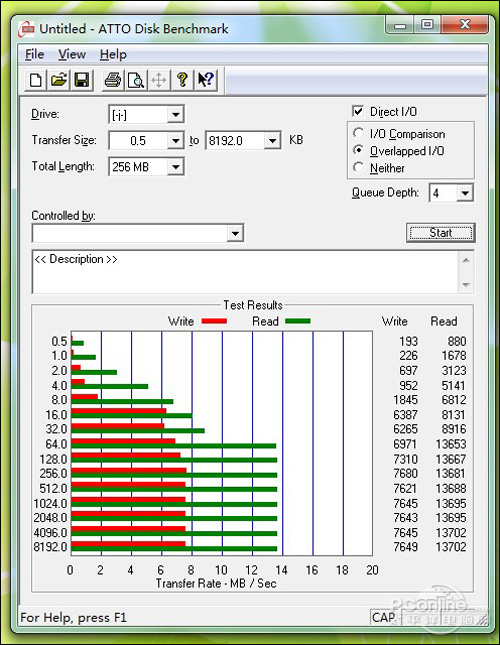The width and height of the screenshot is (500, 645).
Task: Click the move arrows toolbar icon
Action: coord(159,80)
